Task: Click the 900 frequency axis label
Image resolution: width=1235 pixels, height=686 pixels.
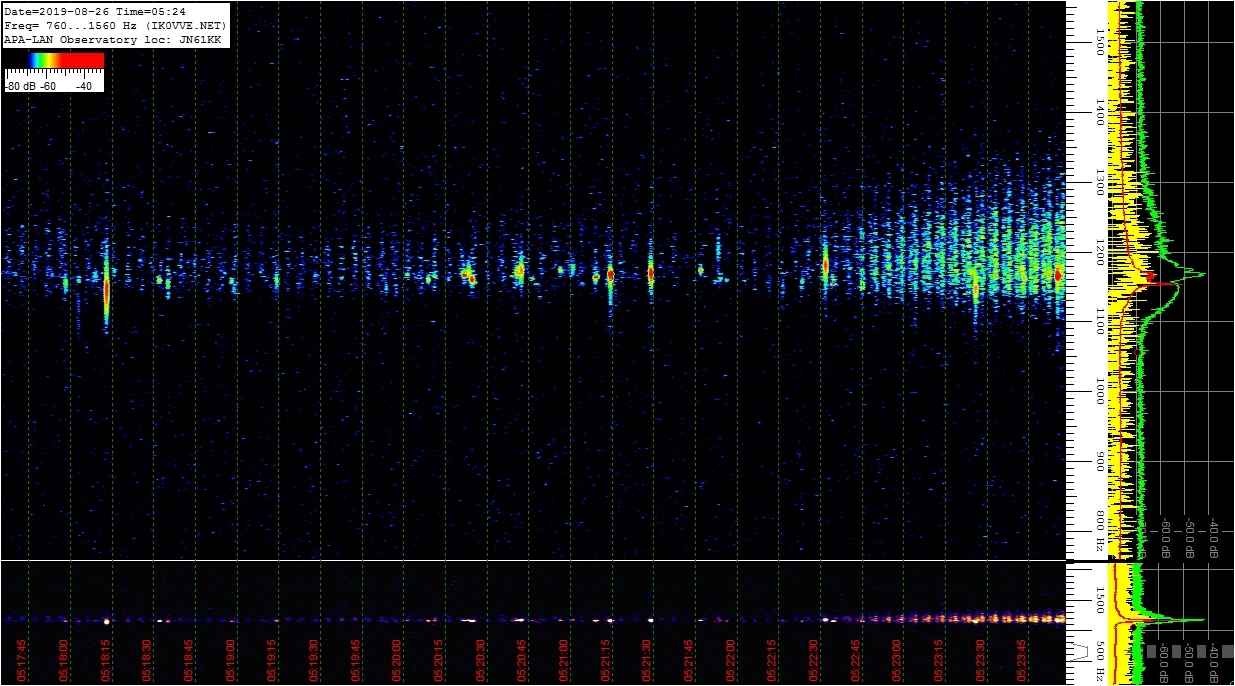Action: pyautogui.click(x=1099, y=462)
